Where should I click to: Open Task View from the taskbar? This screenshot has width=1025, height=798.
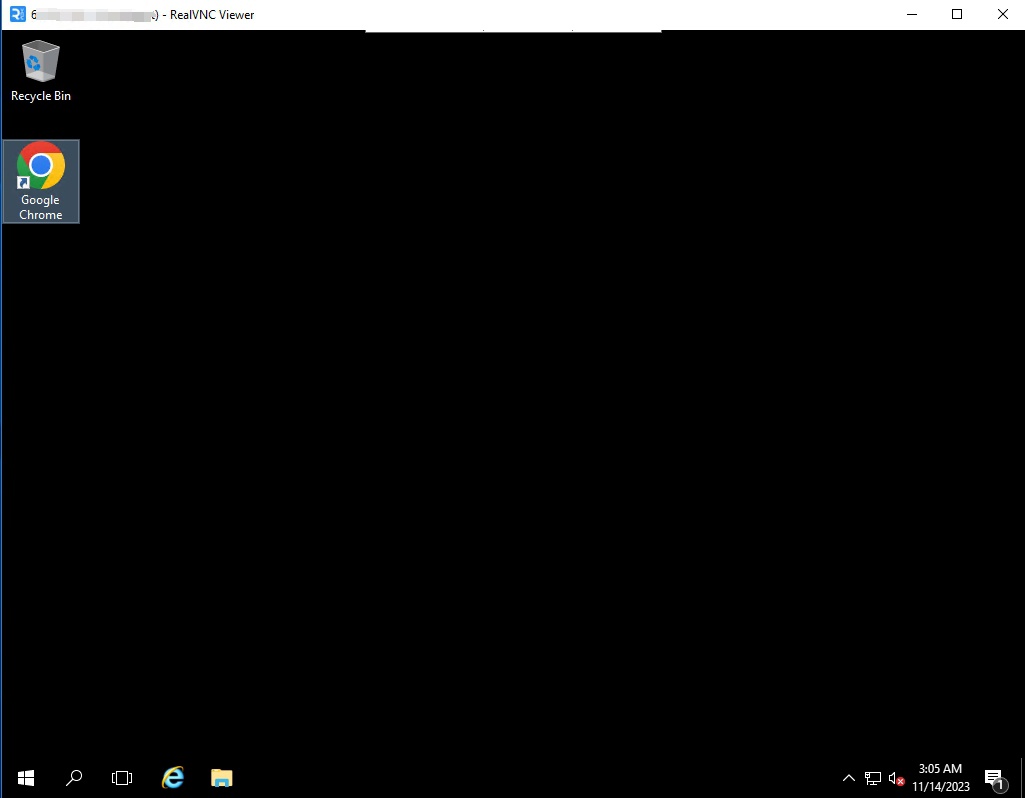tap(121, 777)
